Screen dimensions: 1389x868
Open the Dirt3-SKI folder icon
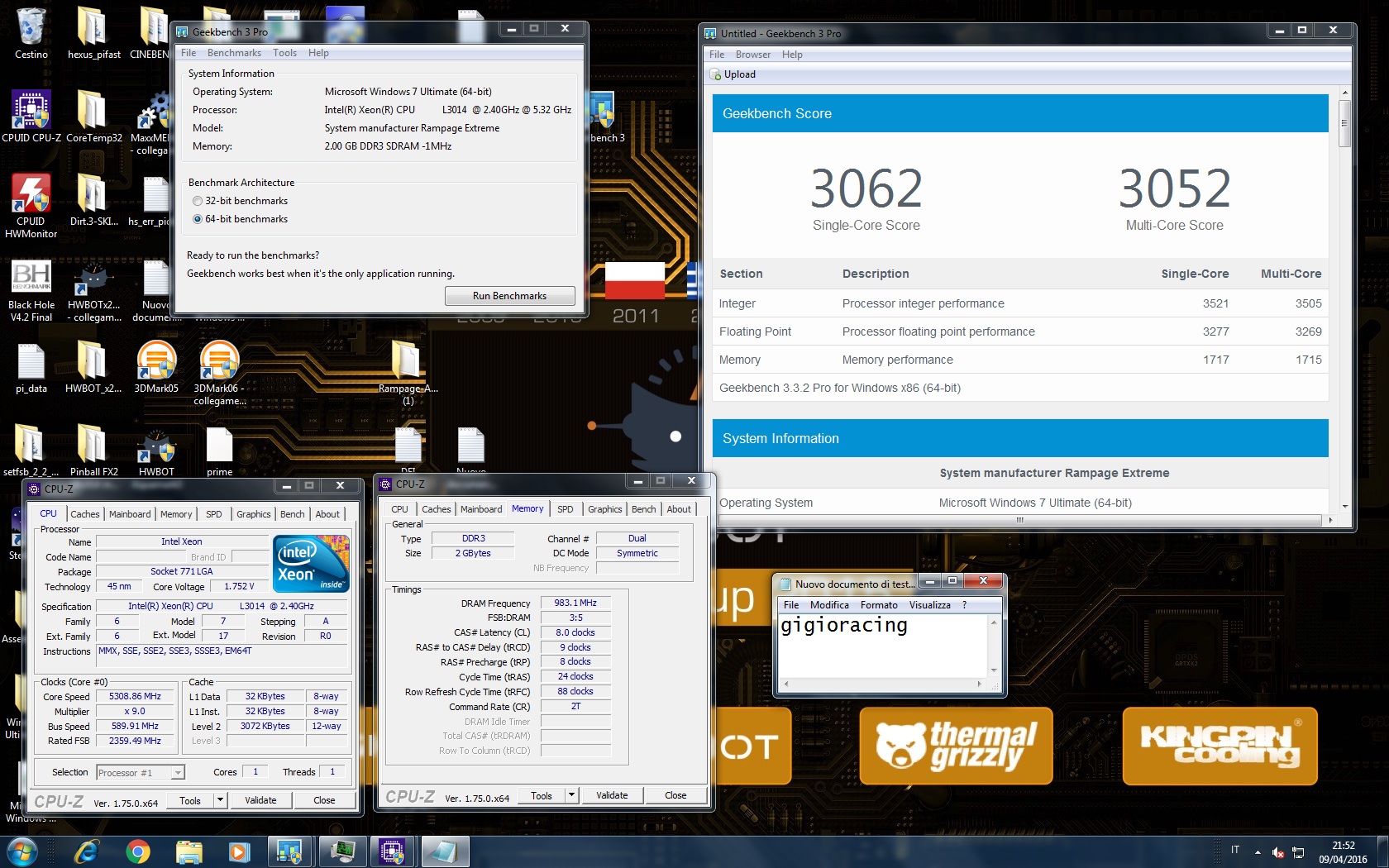coord(93,200)
